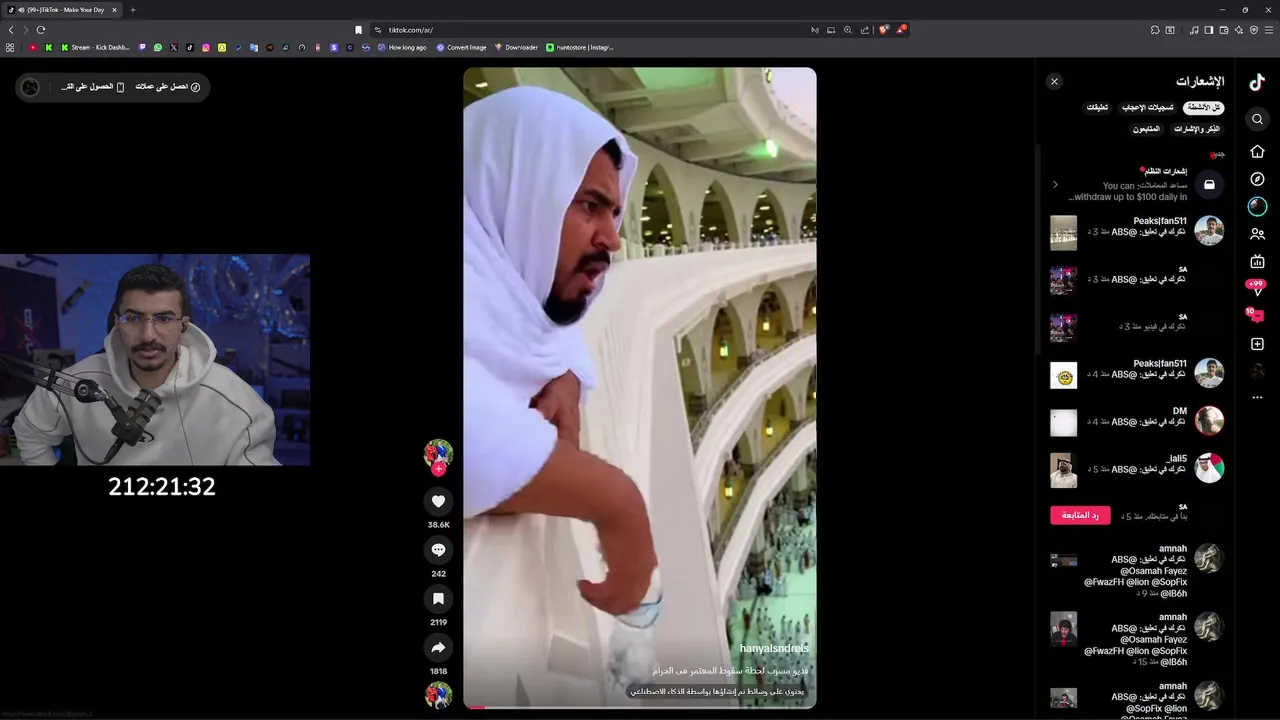Image resolution: width=1280 pixels, height=720 pixels.
Task: Open the system notifications inbox icon
Action: pos(1209,185)
